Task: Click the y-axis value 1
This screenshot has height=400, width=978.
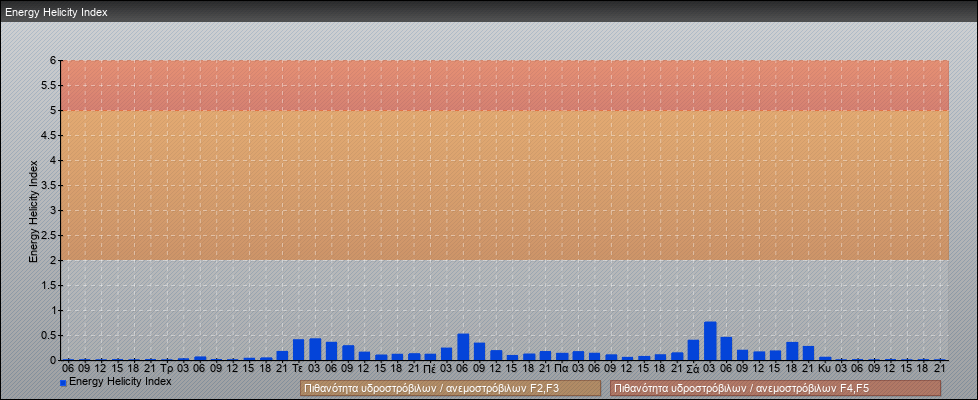Action: 54,310
